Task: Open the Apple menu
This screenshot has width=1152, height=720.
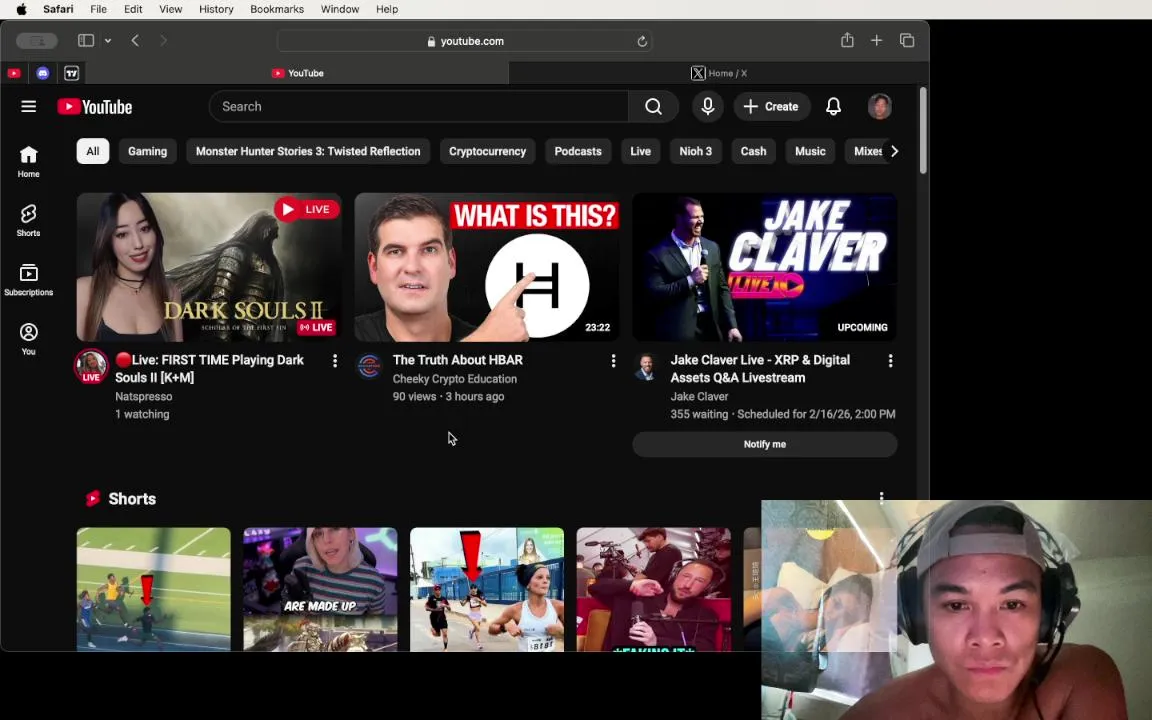Action: coord(21,9)
